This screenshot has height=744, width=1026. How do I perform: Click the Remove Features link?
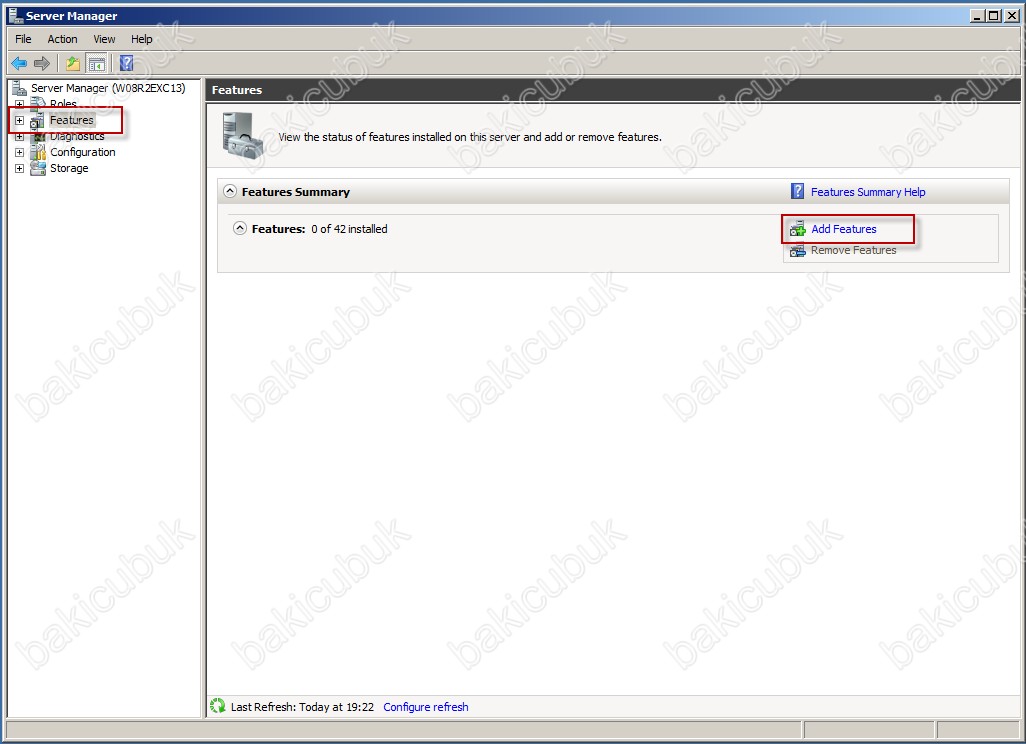click(x=853, y=250)
